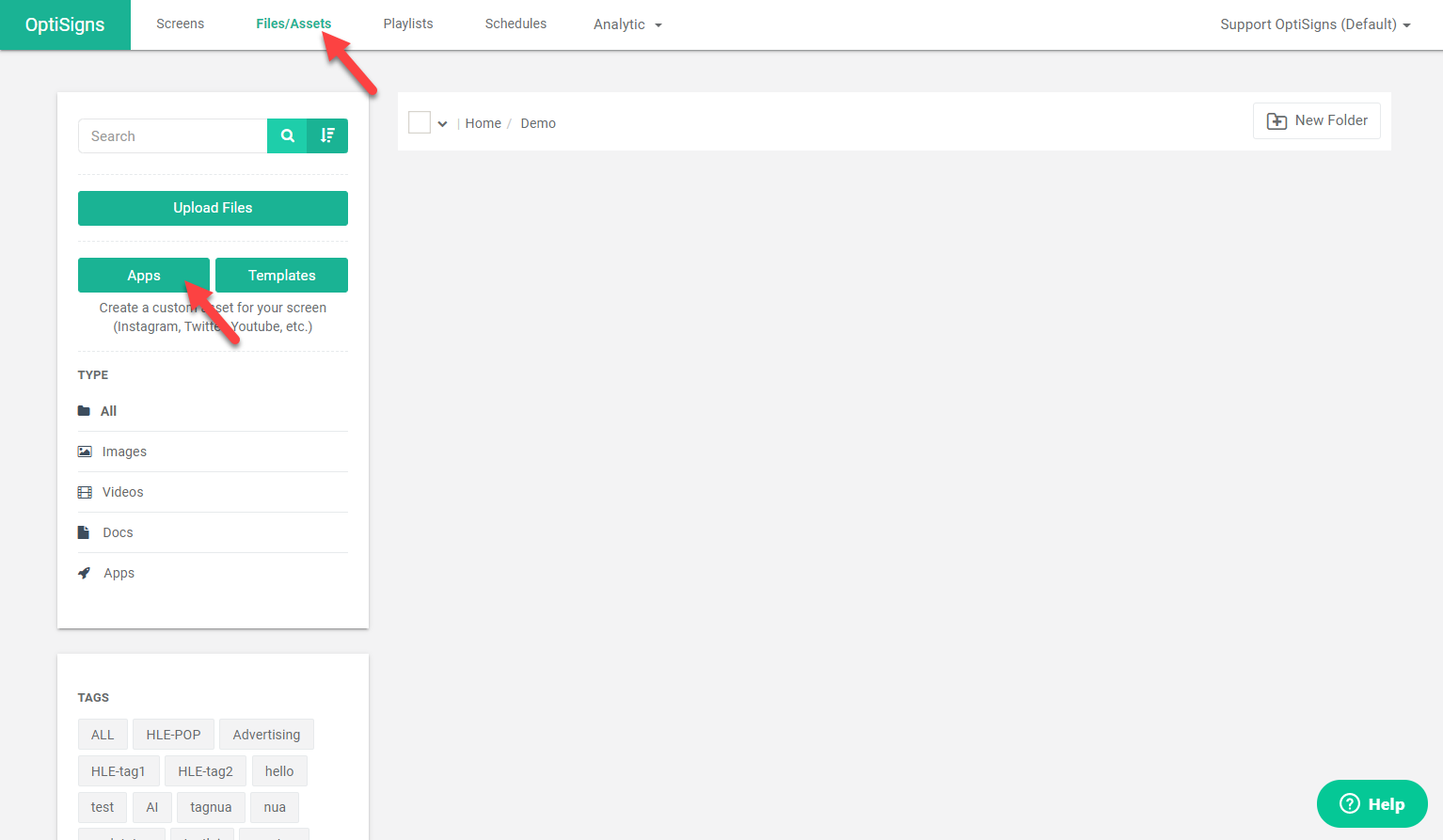Toggle the select-all checkbox

(420, 122)
